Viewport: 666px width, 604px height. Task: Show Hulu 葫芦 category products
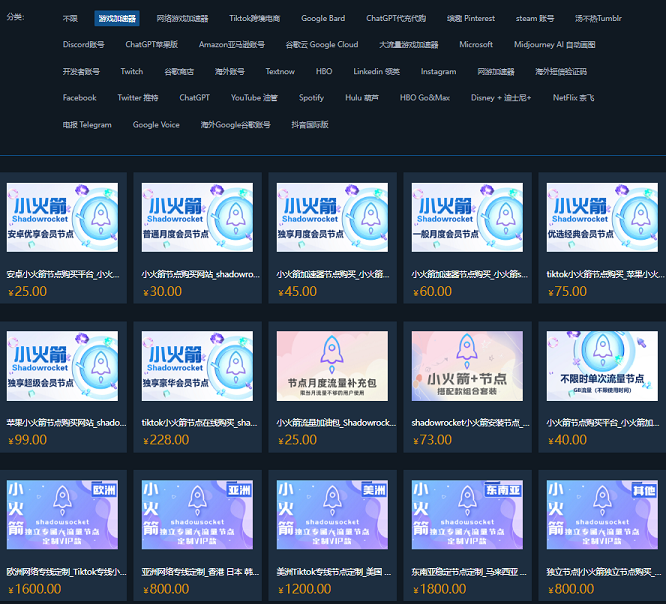click(361, 98)
